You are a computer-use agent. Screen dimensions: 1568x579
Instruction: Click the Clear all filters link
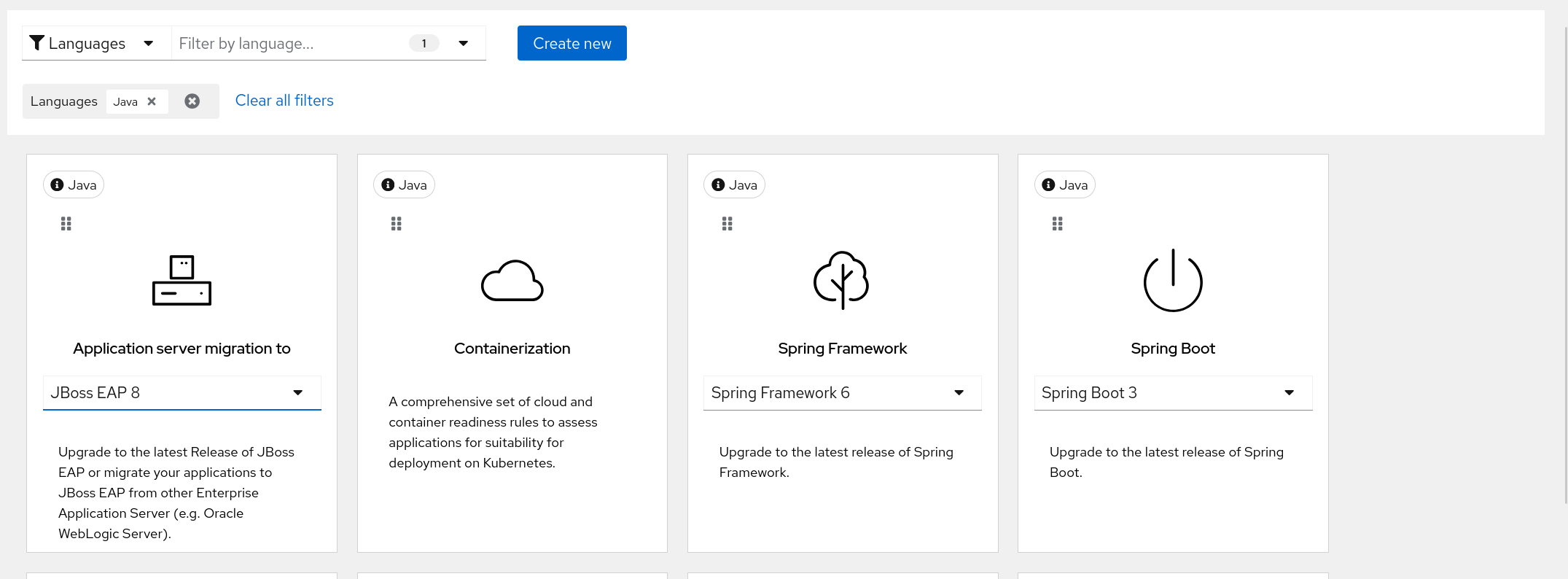click(284, 101)
